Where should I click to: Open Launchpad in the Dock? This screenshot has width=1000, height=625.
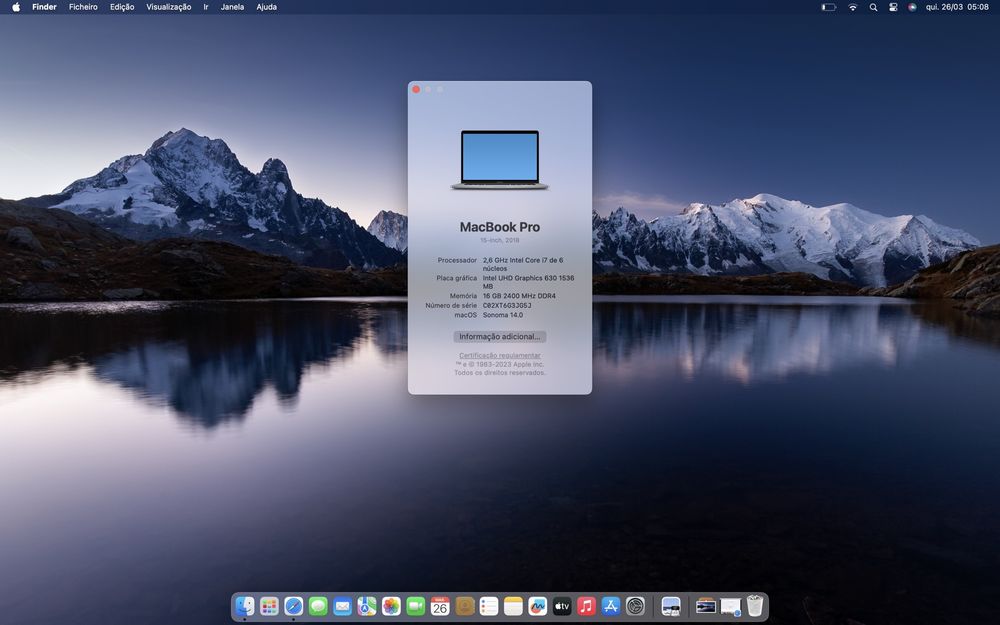pyautogui.click(x=269, y=606)
